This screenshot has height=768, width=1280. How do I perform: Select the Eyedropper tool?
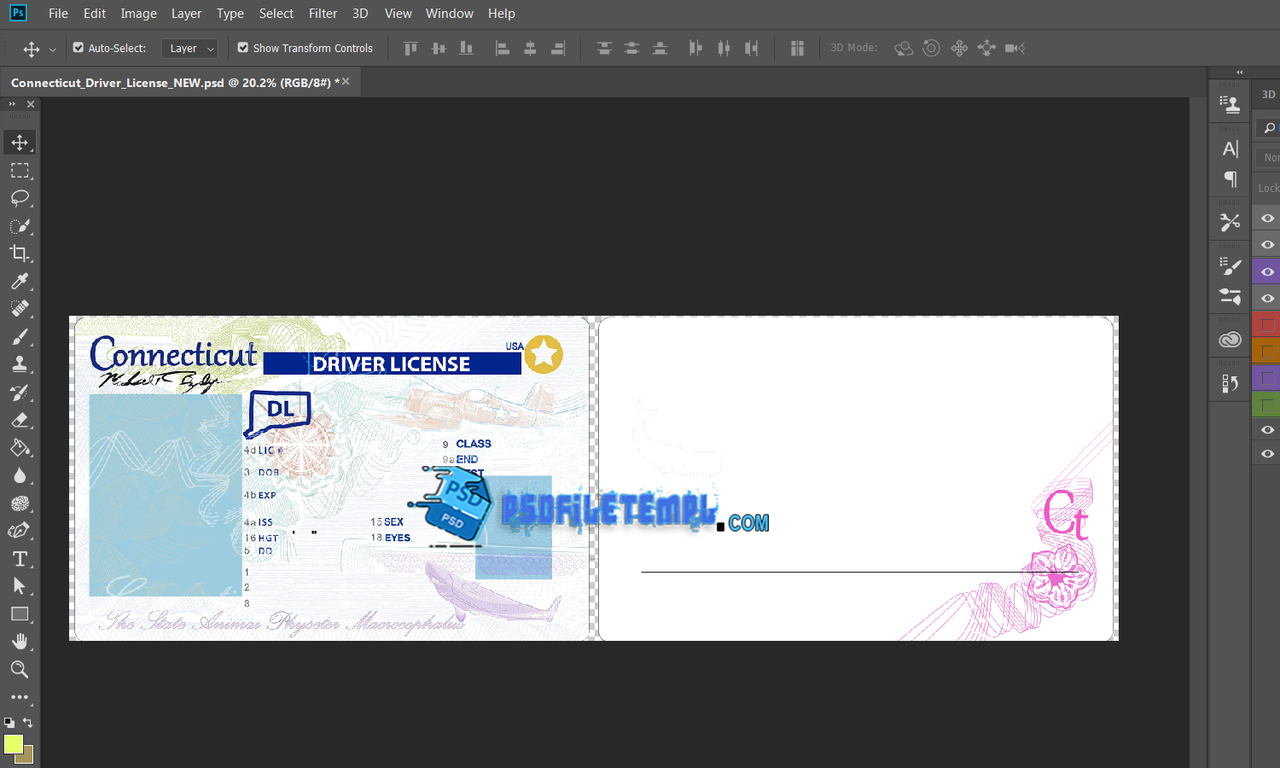pyautogui.click(x=19, y=282)
